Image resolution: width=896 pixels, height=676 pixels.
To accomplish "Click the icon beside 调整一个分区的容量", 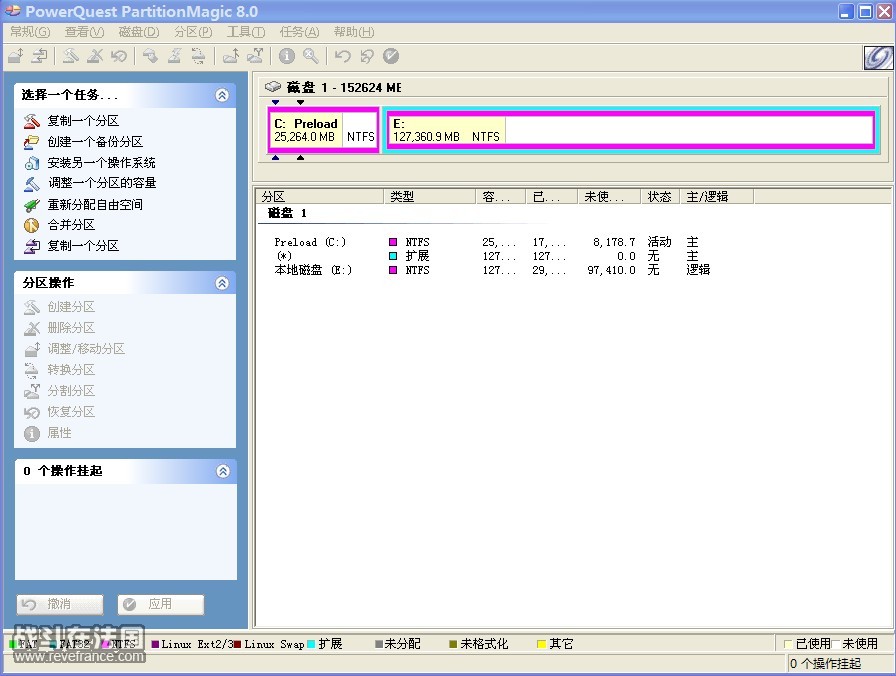I will point(31,183).
